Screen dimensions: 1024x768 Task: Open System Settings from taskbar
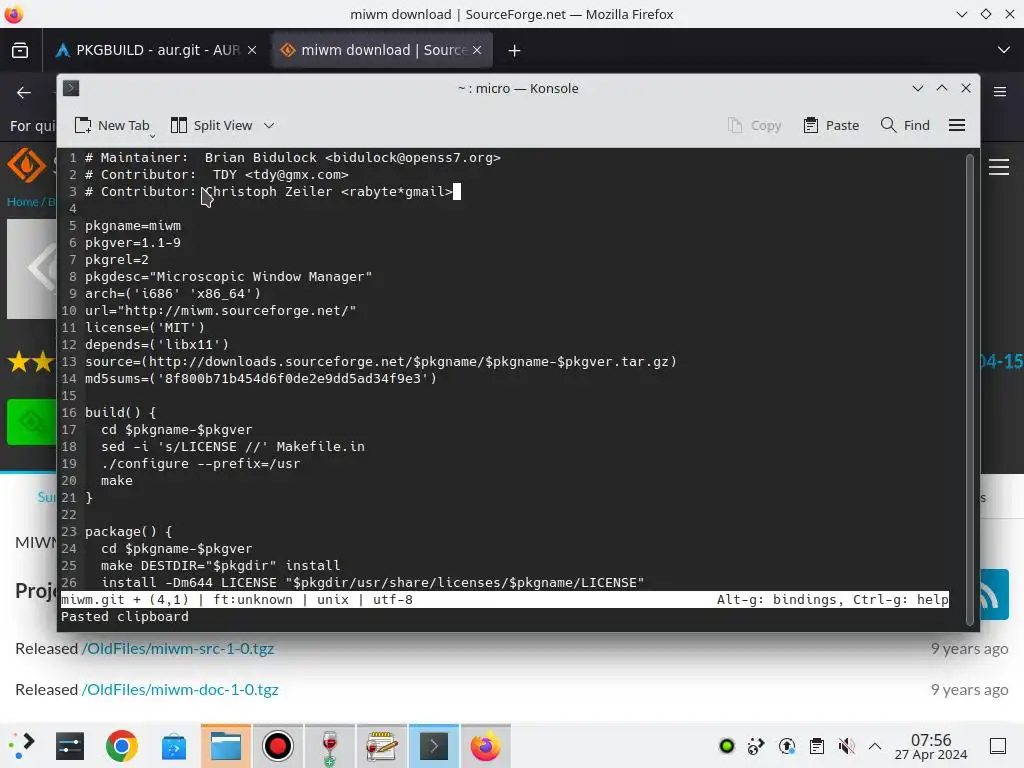(x=70, y=746)
